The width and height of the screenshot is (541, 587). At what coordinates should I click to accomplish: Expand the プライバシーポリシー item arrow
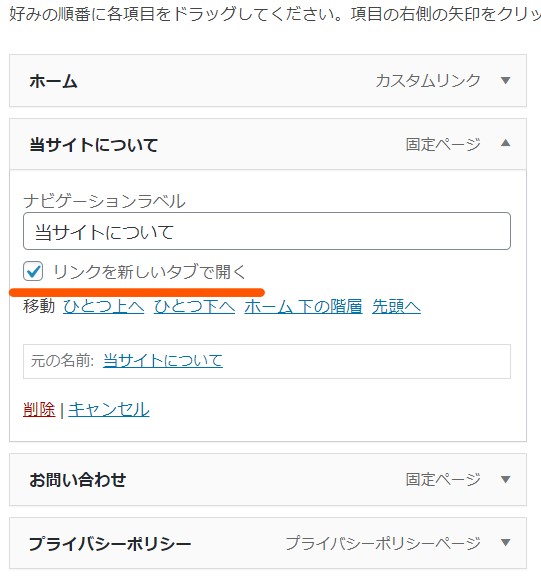click(505, 542)
